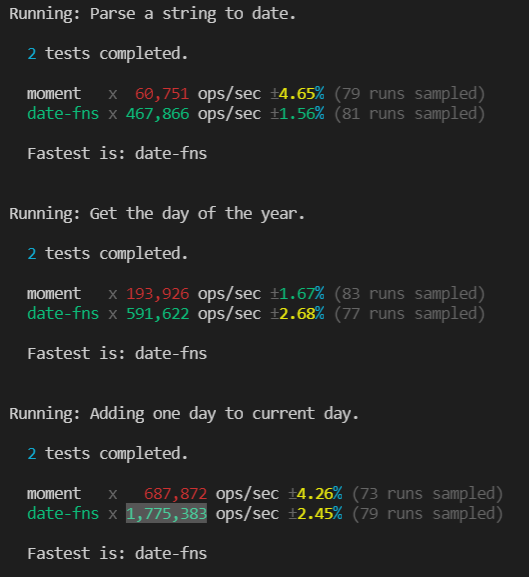Click '(73 runs sampled)' text
Image resolution: width=529 pixels, height=577 pixels.
(x=428, y=493)
